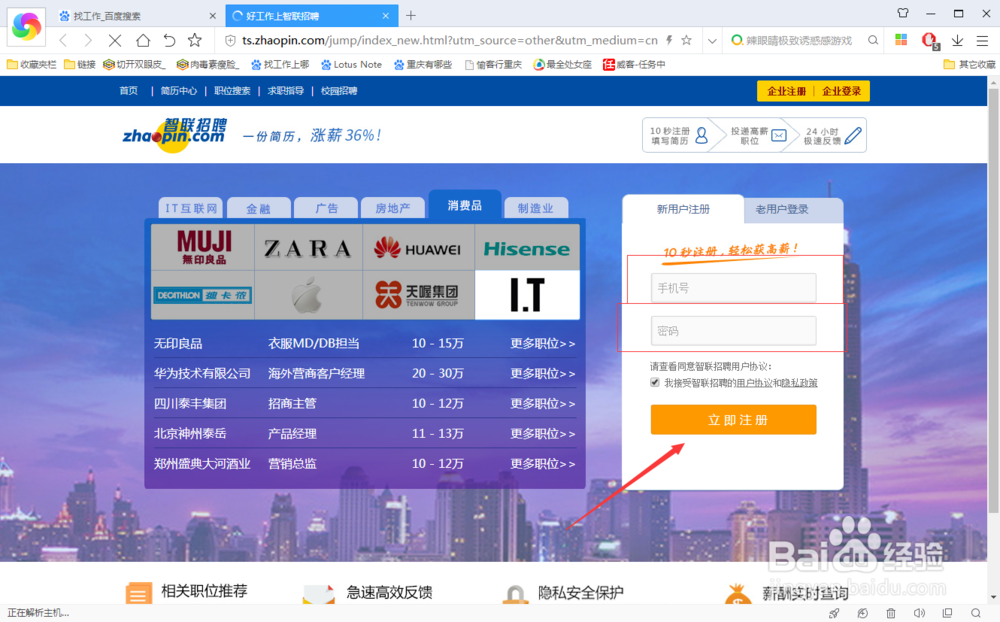Screen dimensions: 1000x622
Task: Click the Decathlon company logo
Action: (x=203, y=295)
